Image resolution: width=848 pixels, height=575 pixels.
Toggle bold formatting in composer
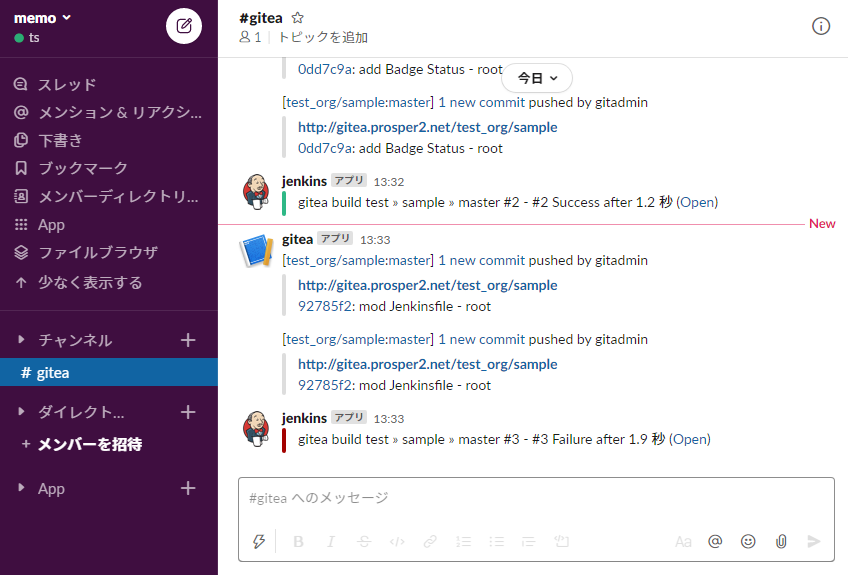click(298, 541)
